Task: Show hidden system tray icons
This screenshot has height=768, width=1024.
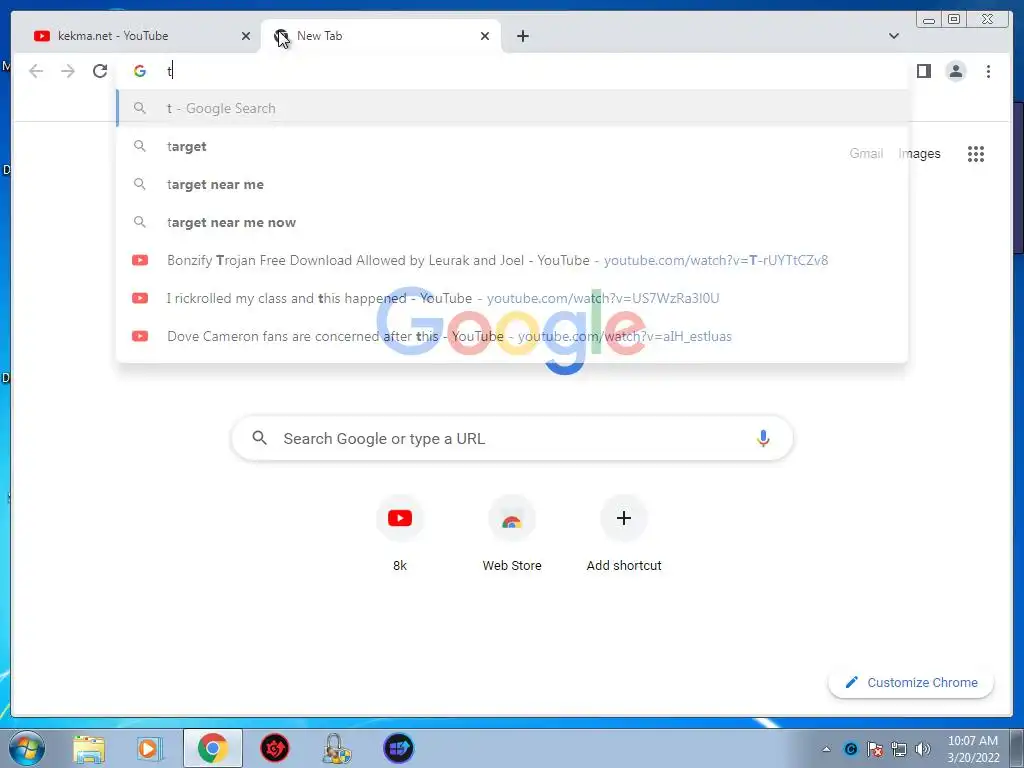Action: (826, 749)
